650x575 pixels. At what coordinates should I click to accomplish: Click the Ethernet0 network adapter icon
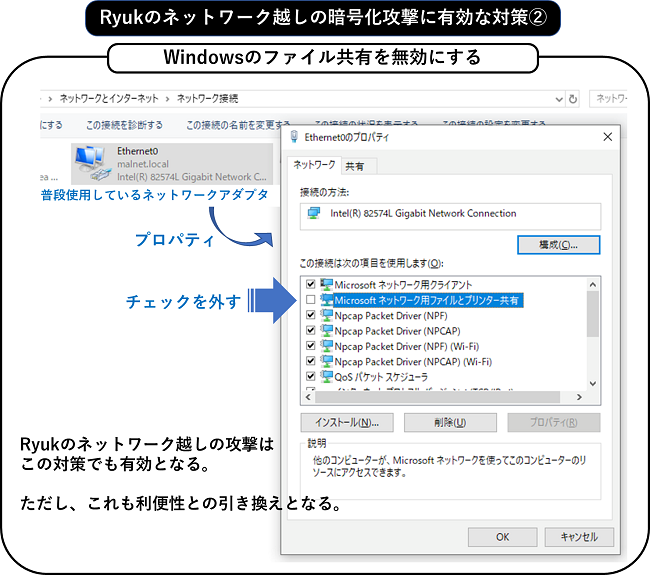pos(92,163)
